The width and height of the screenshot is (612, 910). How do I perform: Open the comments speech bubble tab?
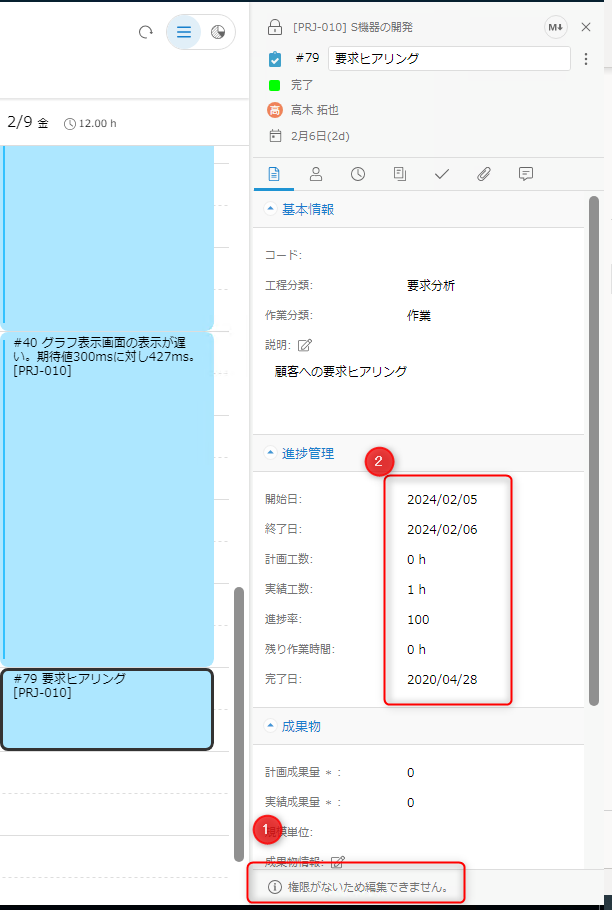point(526,174)
